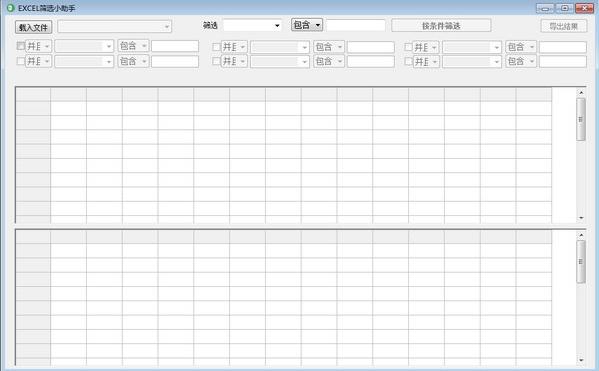Click the EXCEL筛选小助手 app icon in title bar
Viewport: 599px width, 371px height.
(x=10, y=8)
